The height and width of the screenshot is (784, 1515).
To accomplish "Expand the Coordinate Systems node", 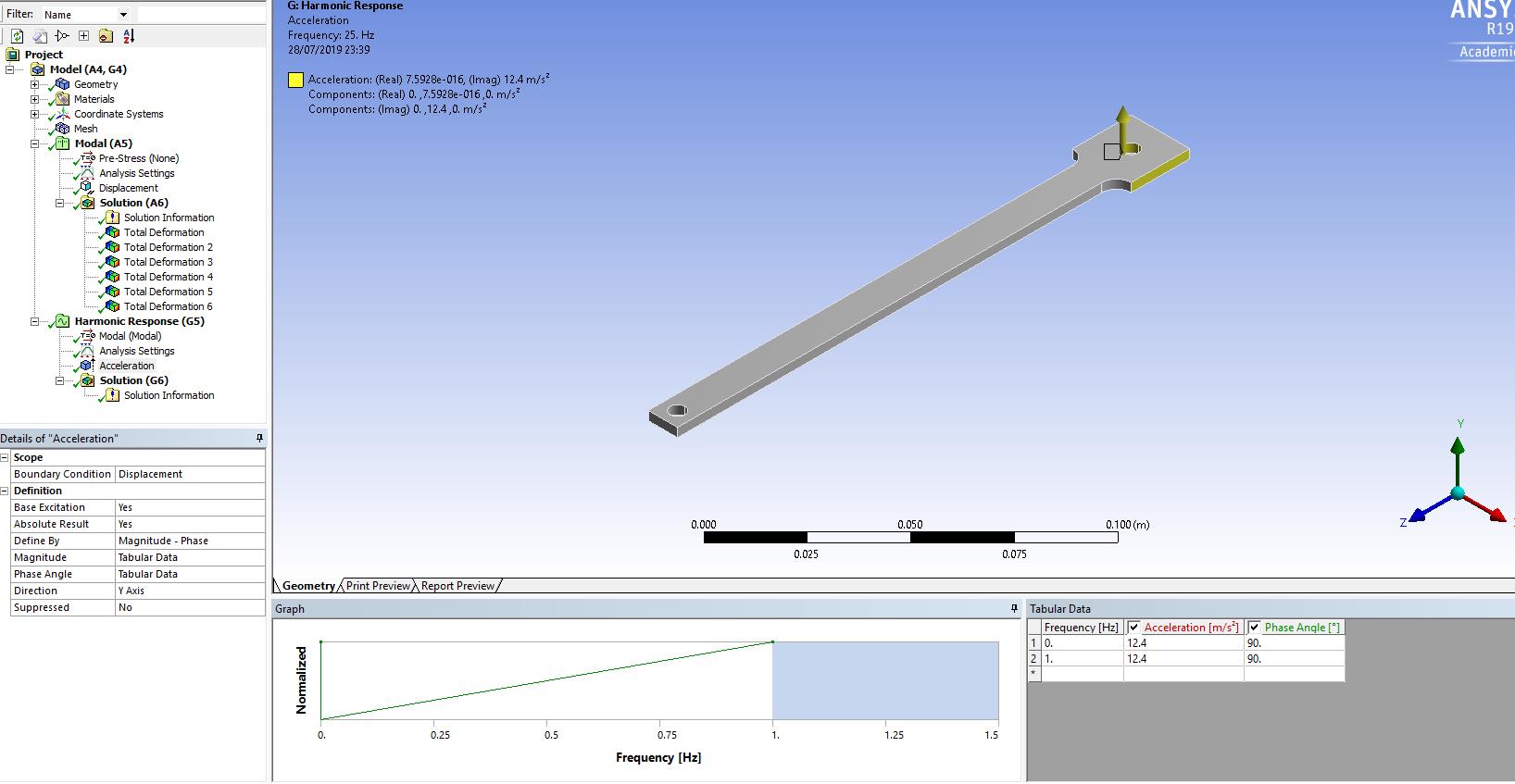I will (x=34, y=114).
